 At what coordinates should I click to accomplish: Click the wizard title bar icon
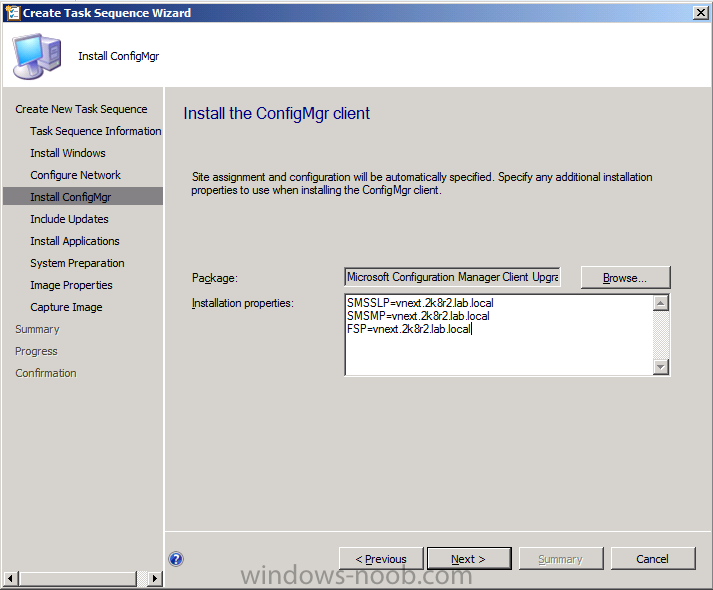coord(13,13)
